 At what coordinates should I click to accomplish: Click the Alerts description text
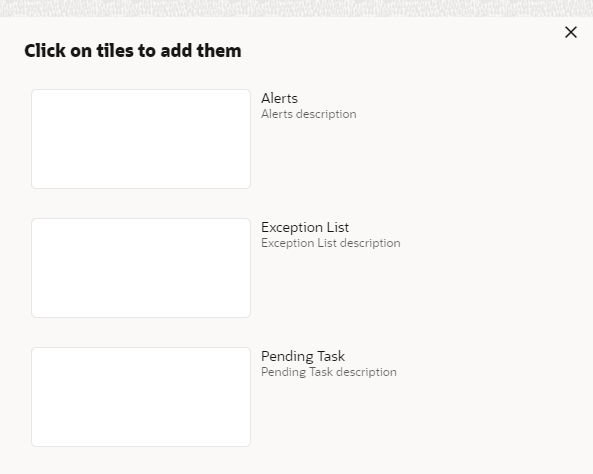coord(309,114)
